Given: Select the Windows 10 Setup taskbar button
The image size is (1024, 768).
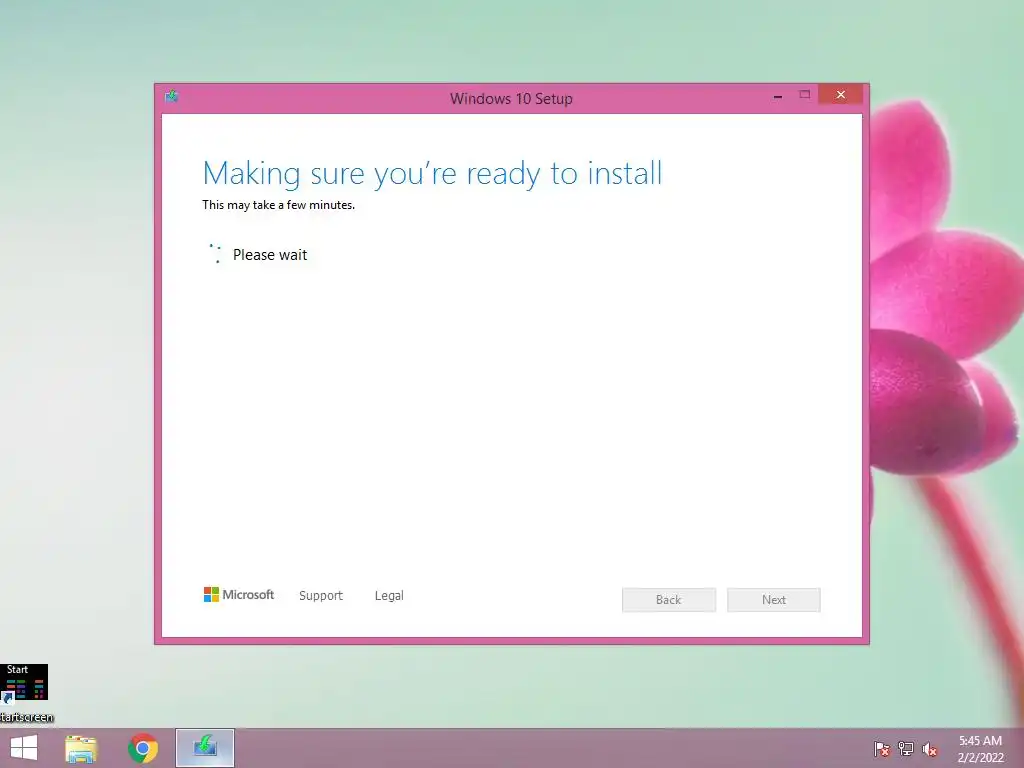Looking at the screenshot, I should 205,748.
